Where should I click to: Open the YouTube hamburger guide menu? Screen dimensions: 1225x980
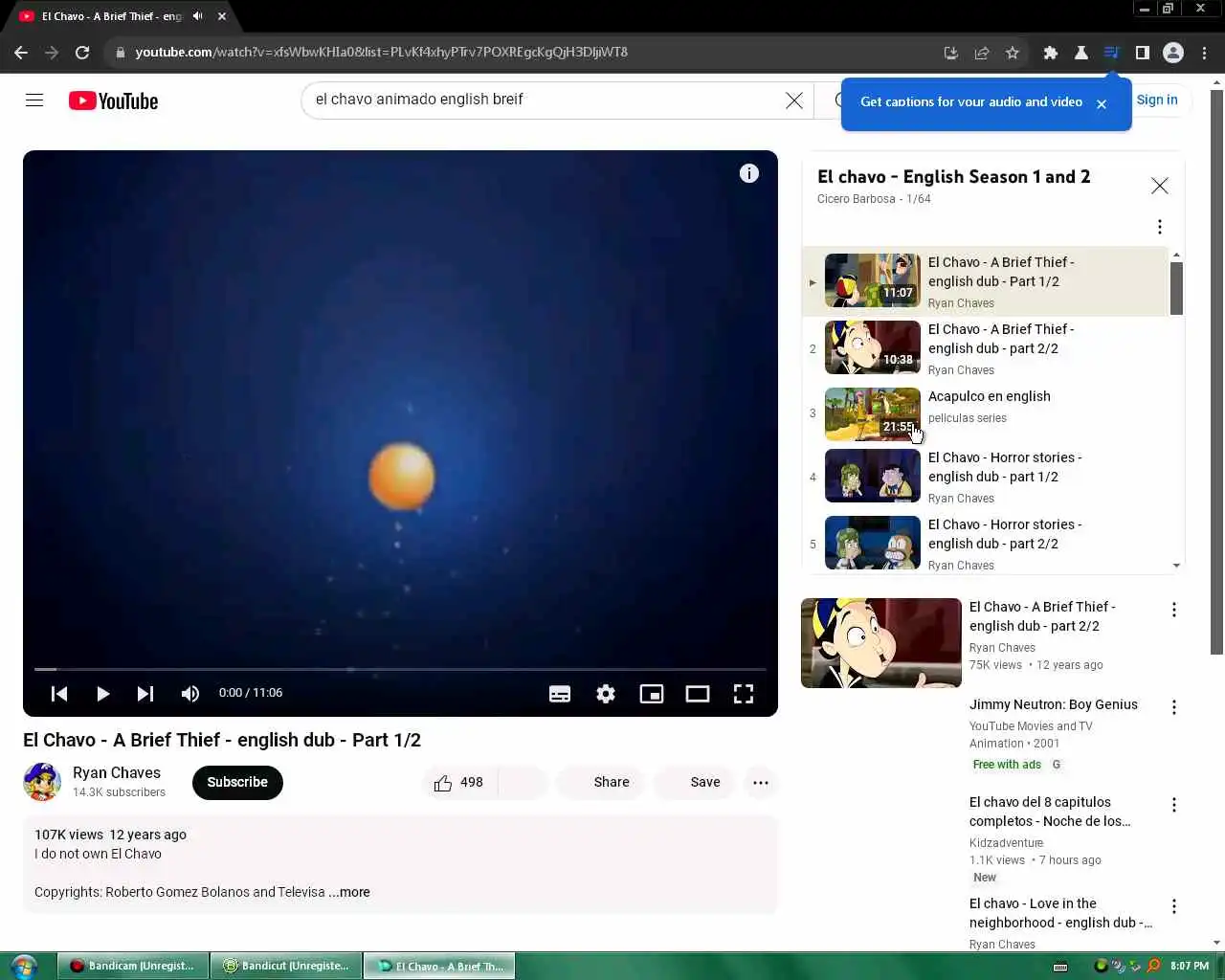(x=34, y=100)
